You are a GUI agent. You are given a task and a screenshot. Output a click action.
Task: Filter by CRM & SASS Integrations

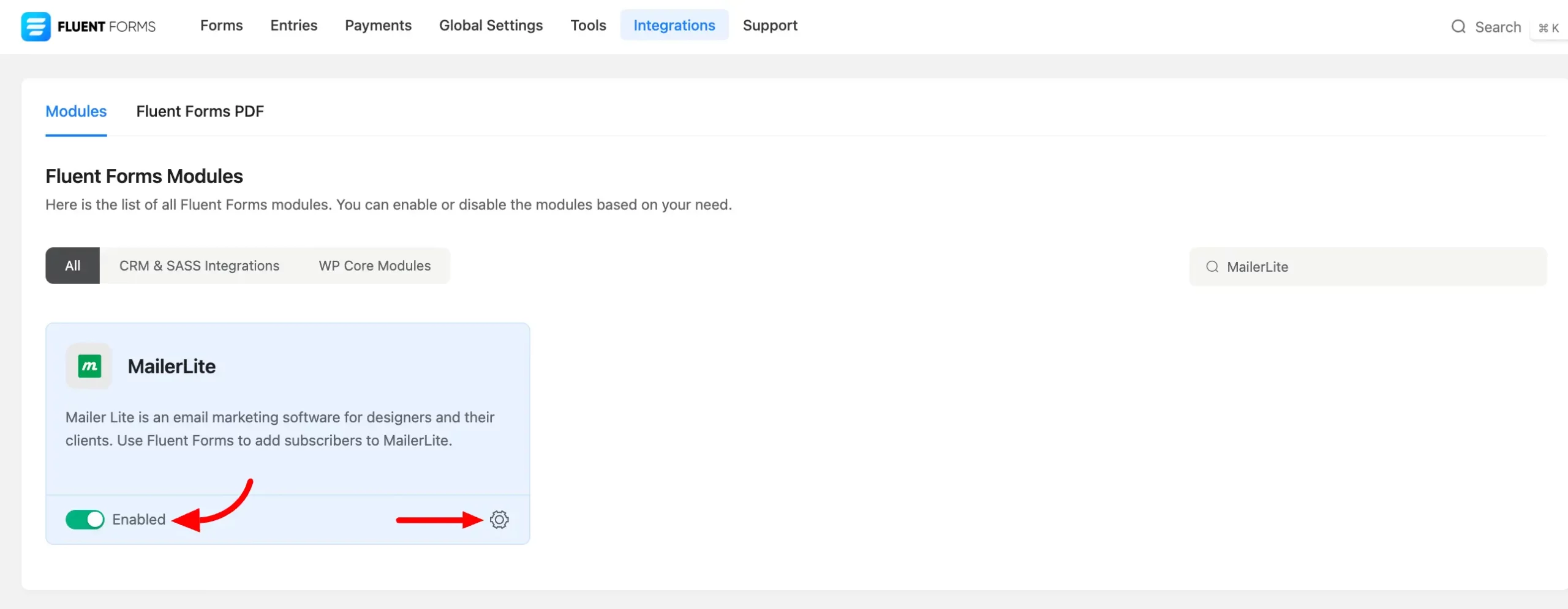[x=199, y=266]
